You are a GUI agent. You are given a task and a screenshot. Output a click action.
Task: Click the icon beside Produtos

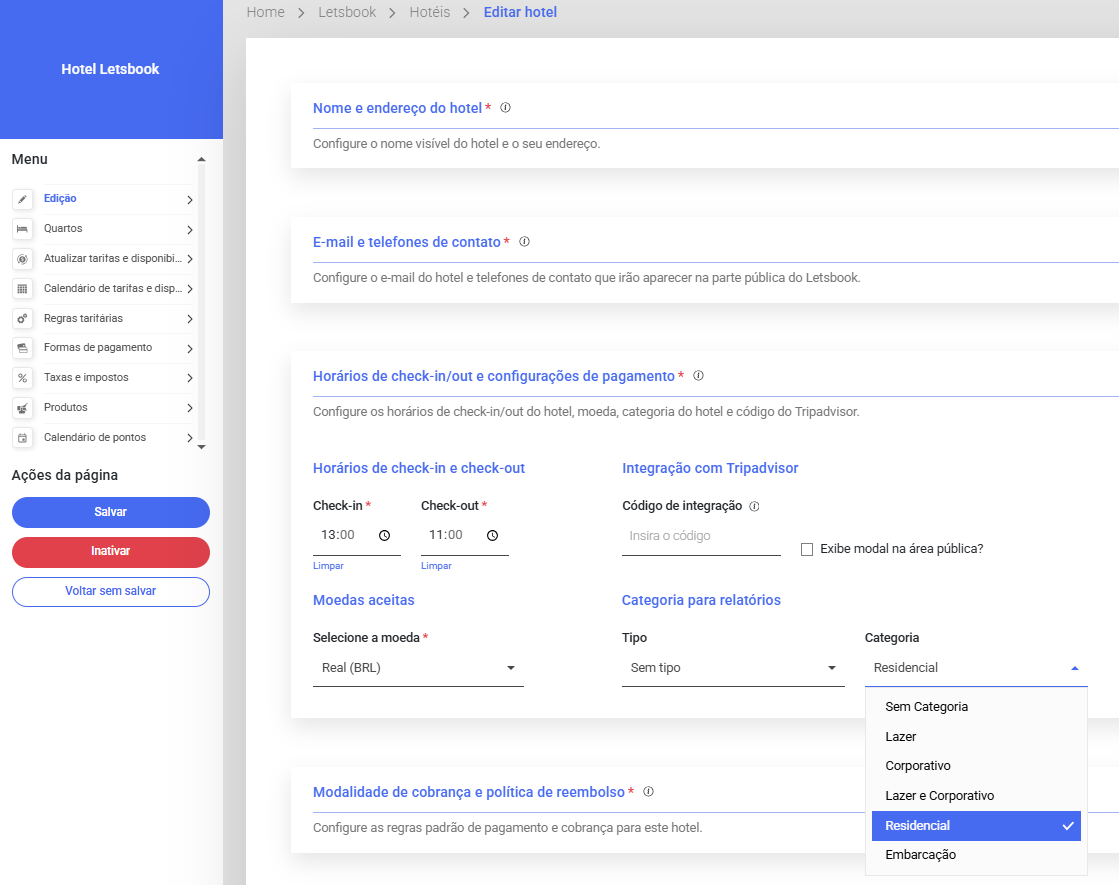point(22,408)
